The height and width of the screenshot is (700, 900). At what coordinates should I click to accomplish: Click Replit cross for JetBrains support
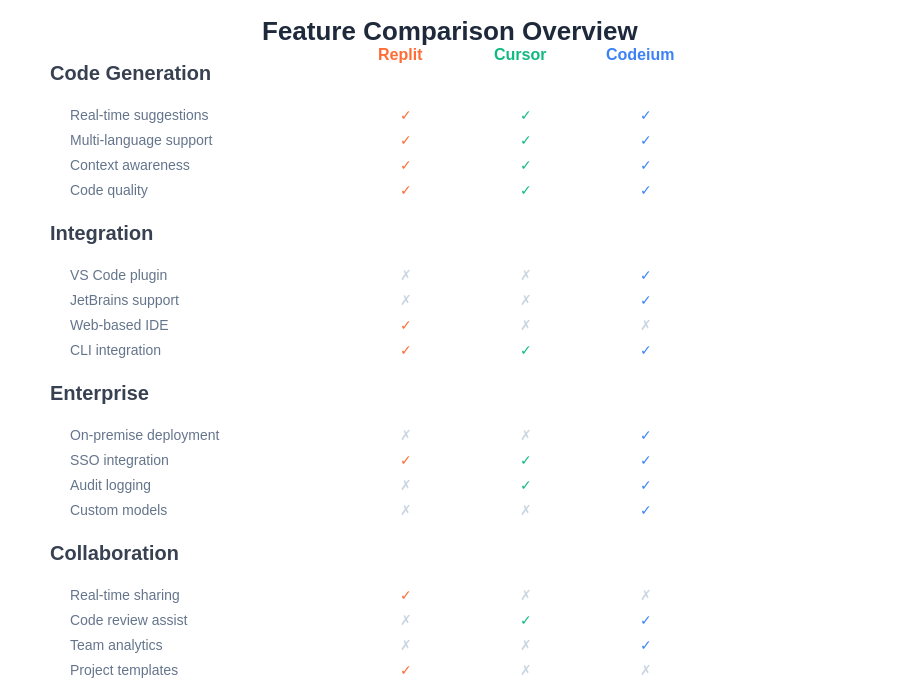406,300
